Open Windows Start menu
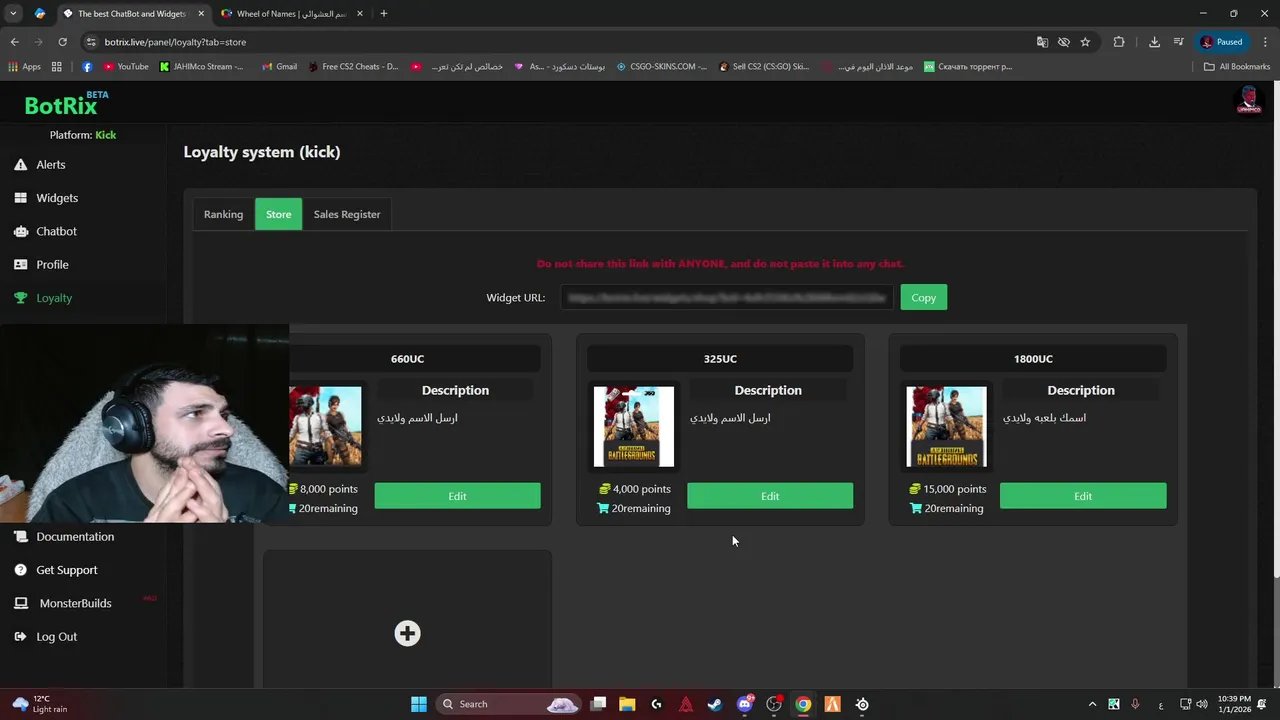Image resolution: width=1280 pixels, height=720 pixels. (x=419, y=704)
